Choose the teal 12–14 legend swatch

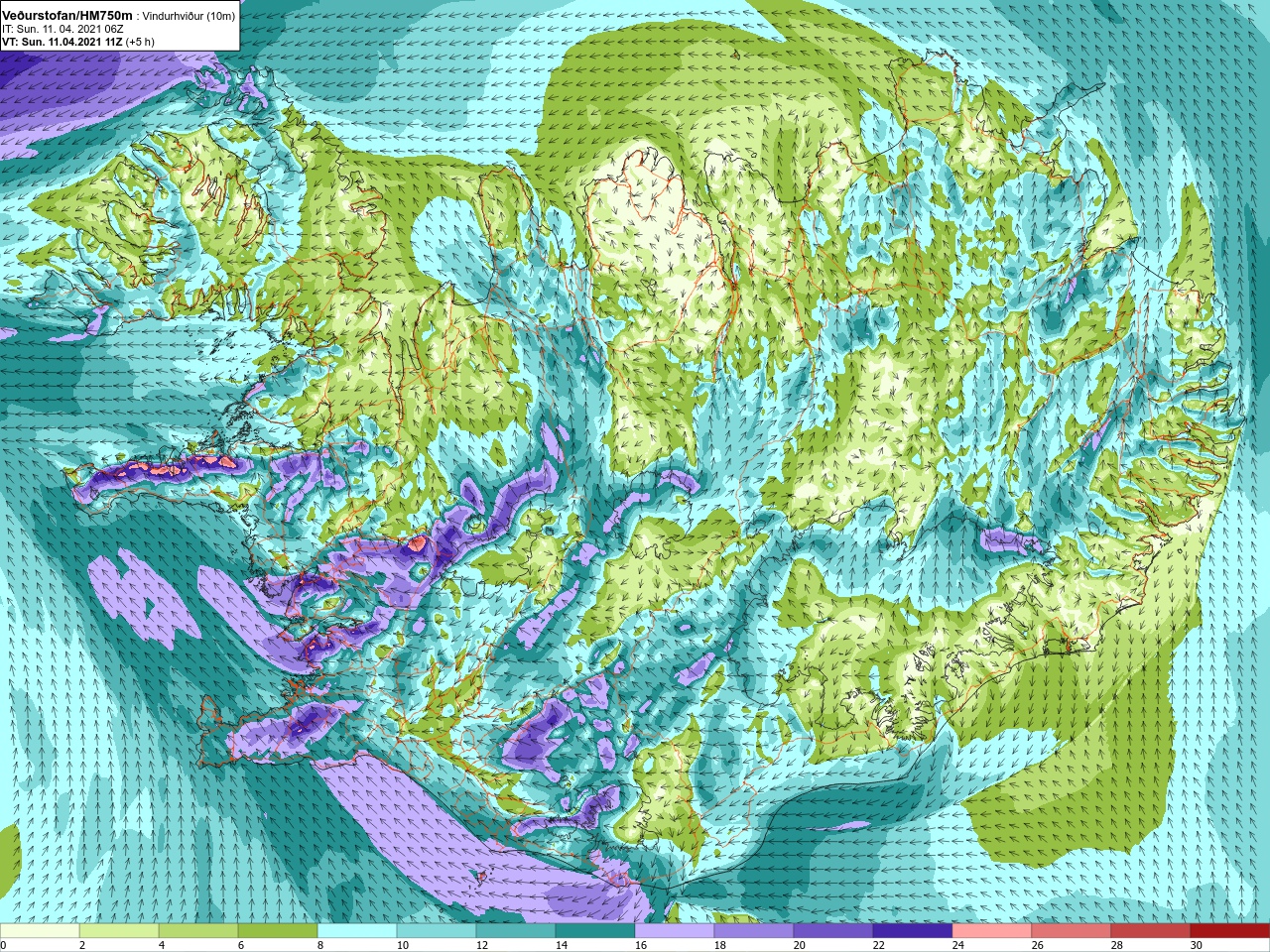(x=516, y=931)
